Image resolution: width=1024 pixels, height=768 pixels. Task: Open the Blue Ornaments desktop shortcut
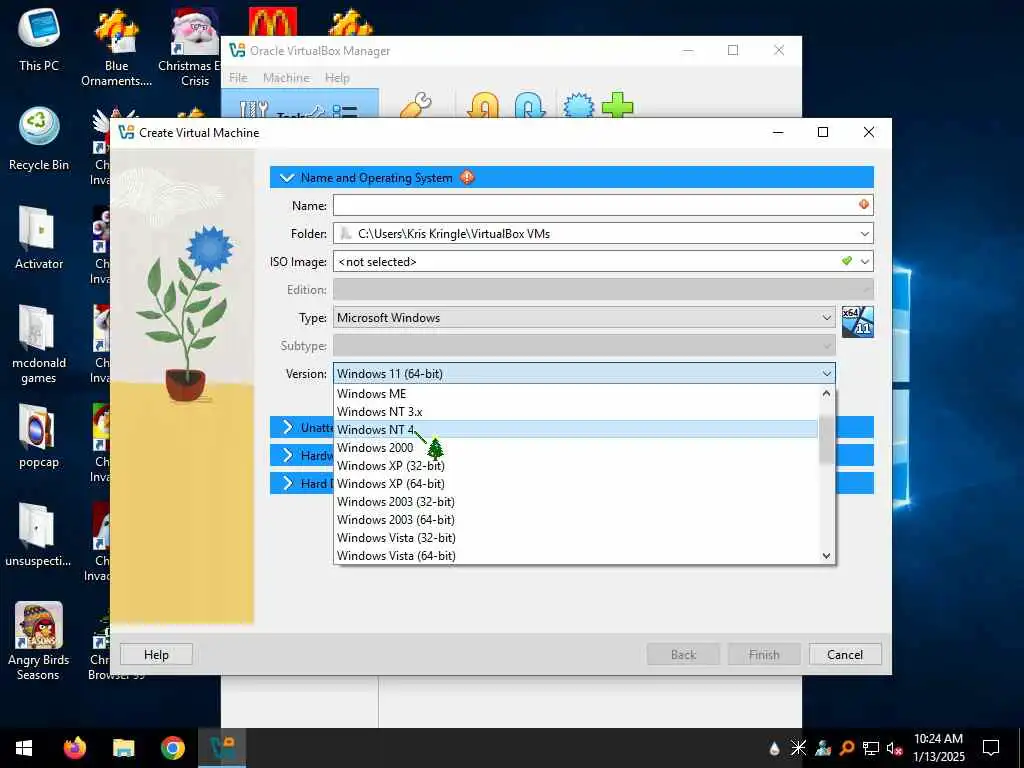pyautogui.click(x=116, y=48)
